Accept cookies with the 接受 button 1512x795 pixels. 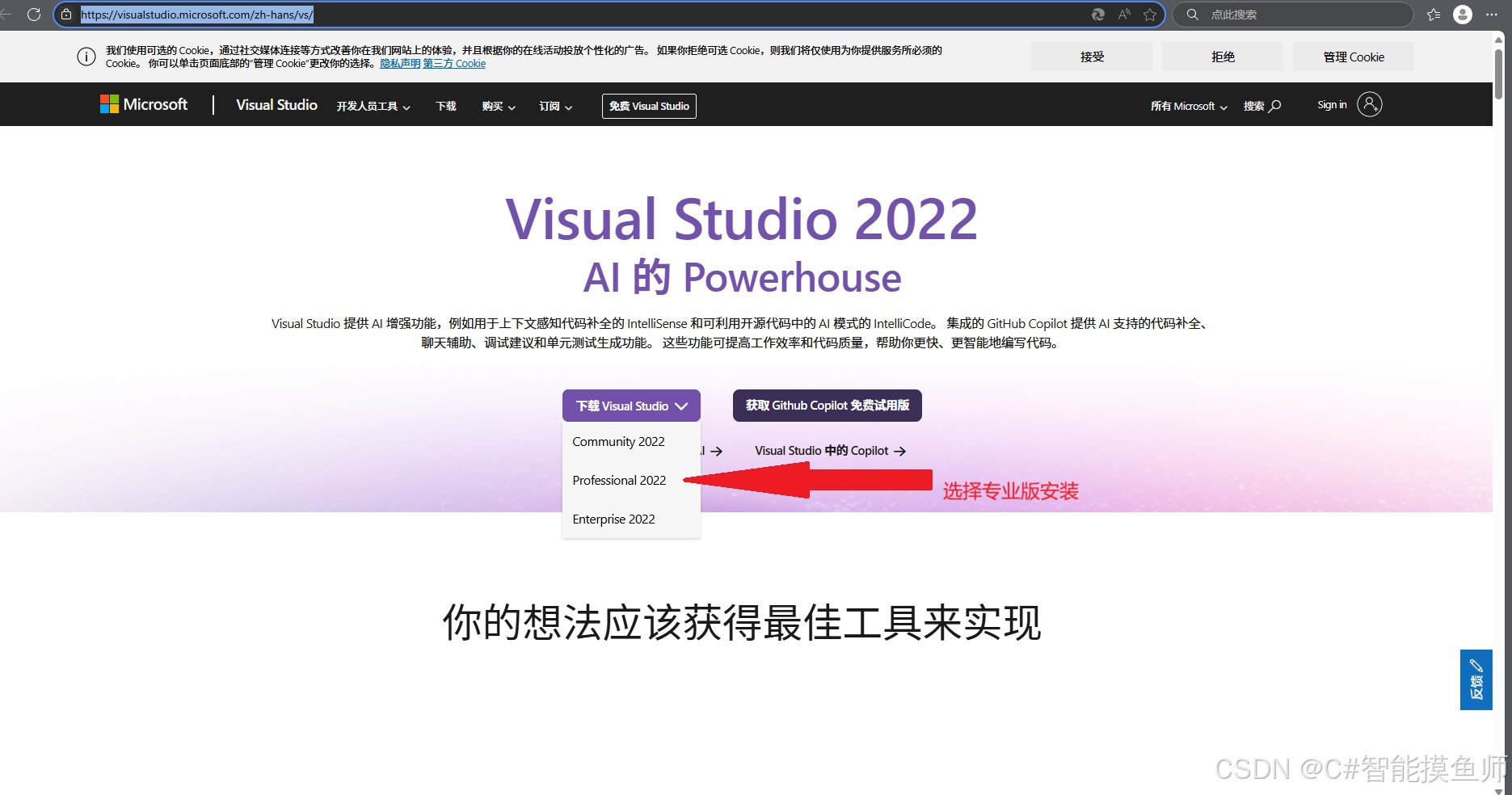tap(1091, 56)
